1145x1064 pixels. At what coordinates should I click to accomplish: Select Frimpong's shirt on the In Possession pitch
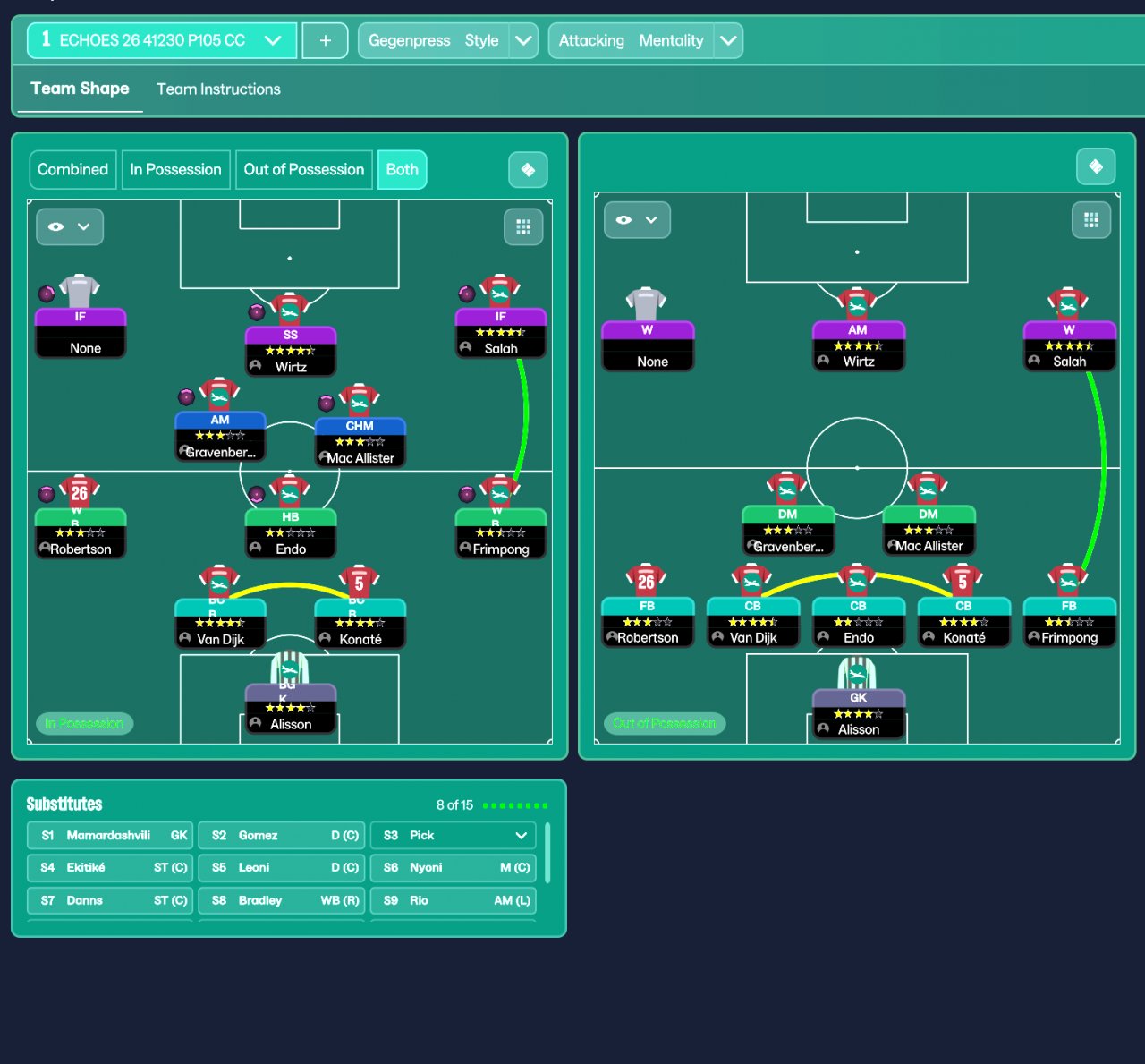pyautogui.click(x=500, y=491)
